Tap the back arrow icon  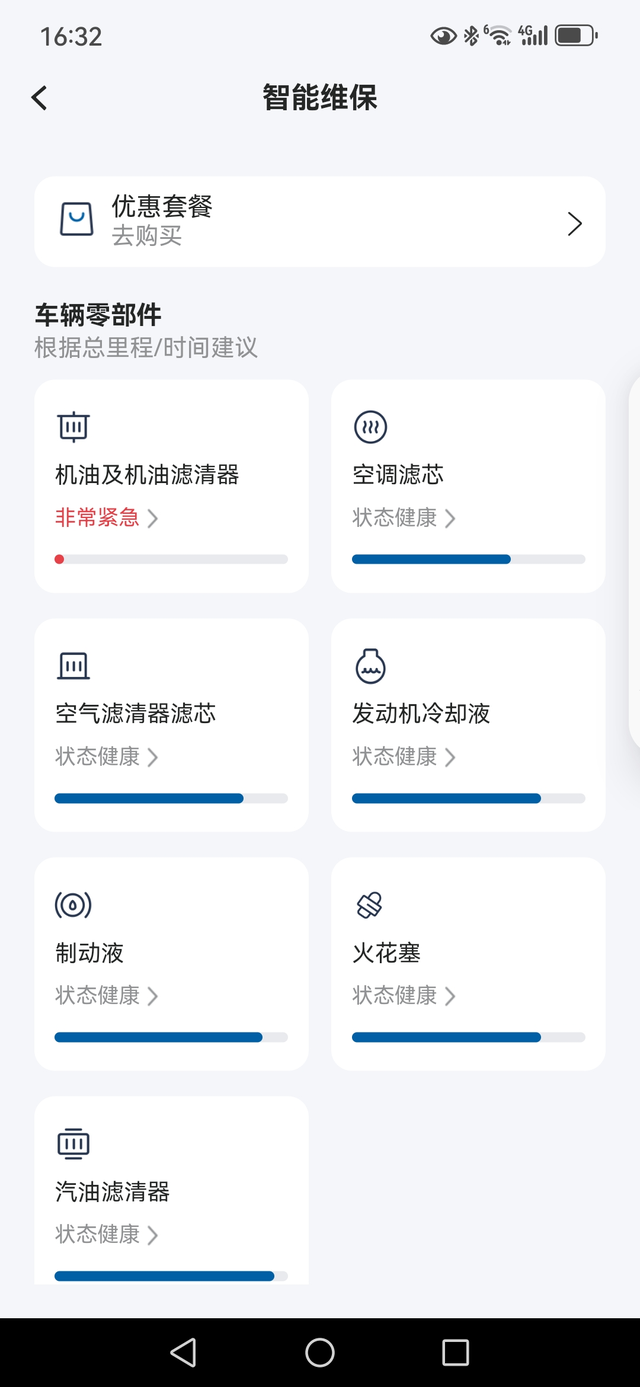40,98
